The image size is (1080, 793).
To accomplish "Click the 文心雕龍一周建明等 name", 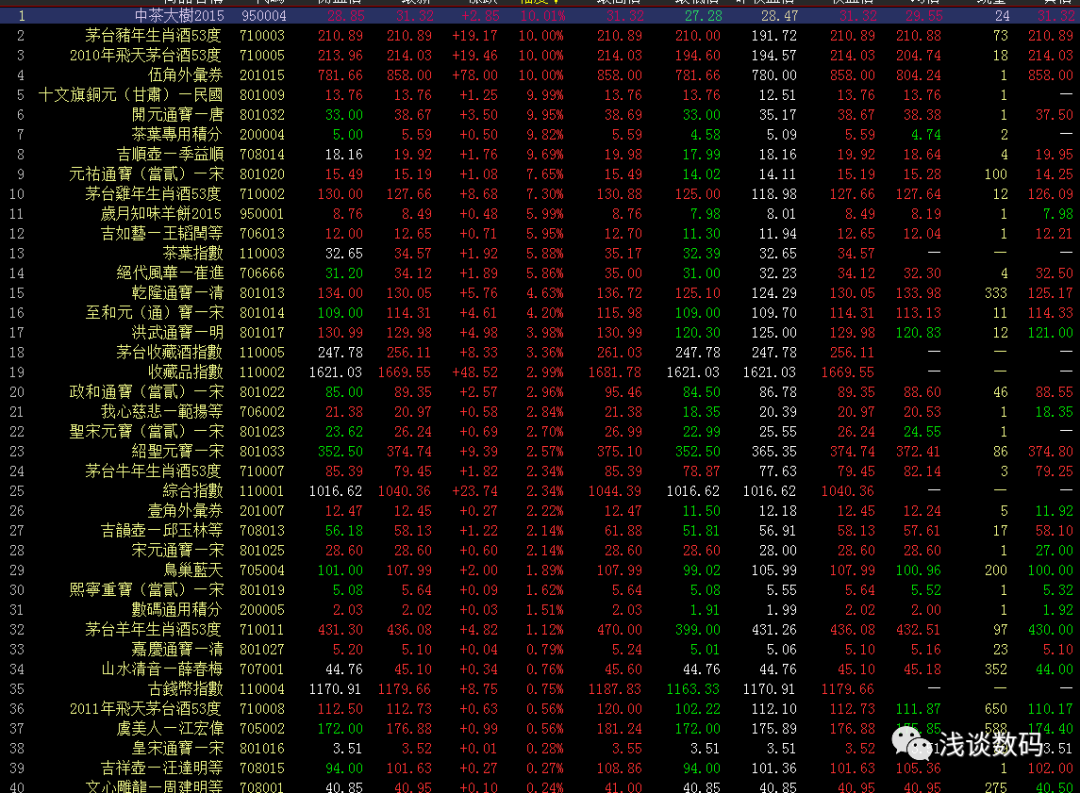I will click(154, 787).
